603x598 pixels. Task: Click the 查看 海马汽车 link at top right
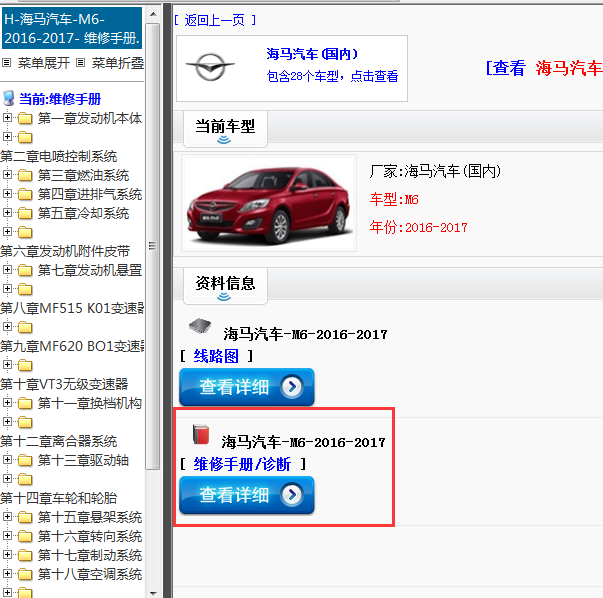click(544, 68)
